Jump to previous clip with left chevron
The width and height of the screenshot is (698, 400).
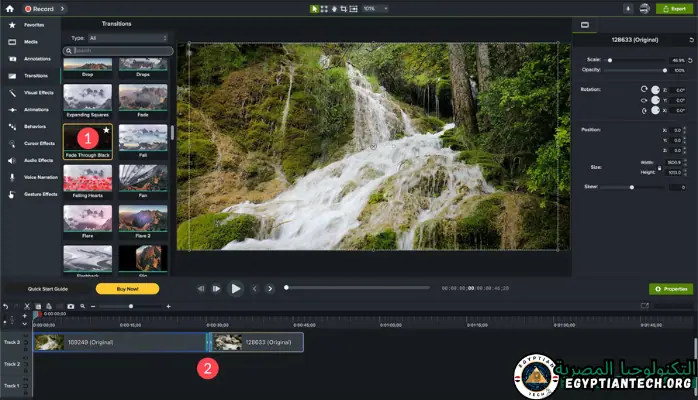click(255, 289)
